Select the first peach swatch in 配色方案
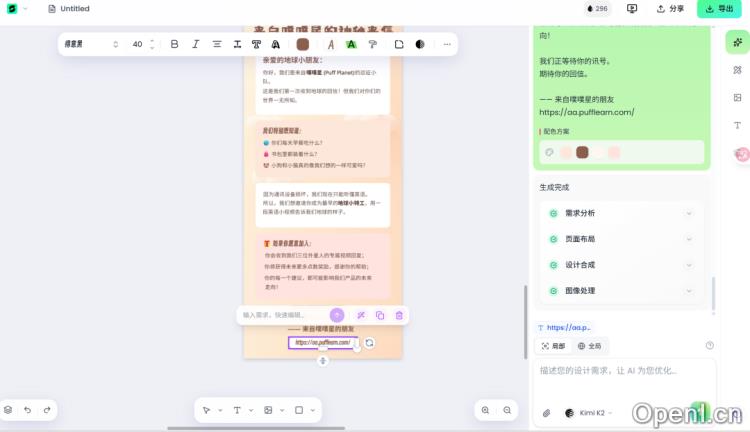 tap(566, 152)
